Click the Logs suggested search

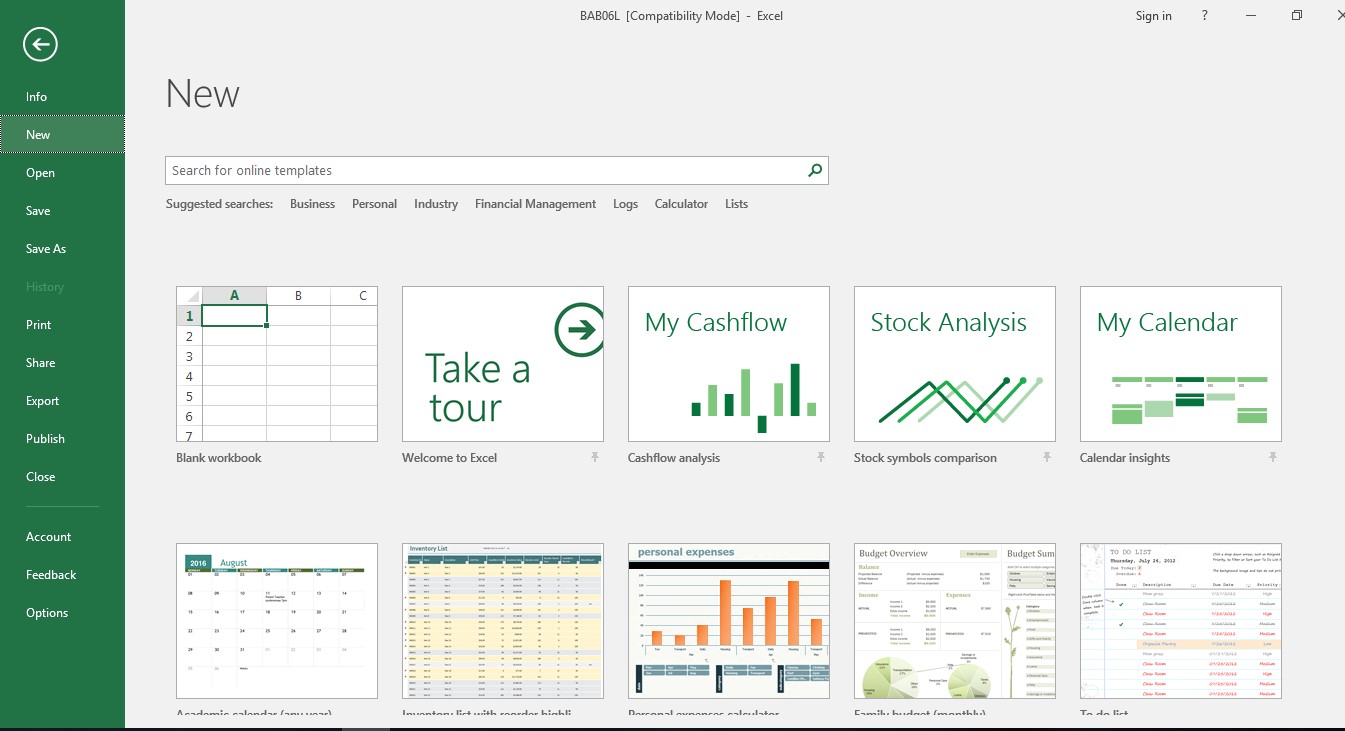pos(625,204)
